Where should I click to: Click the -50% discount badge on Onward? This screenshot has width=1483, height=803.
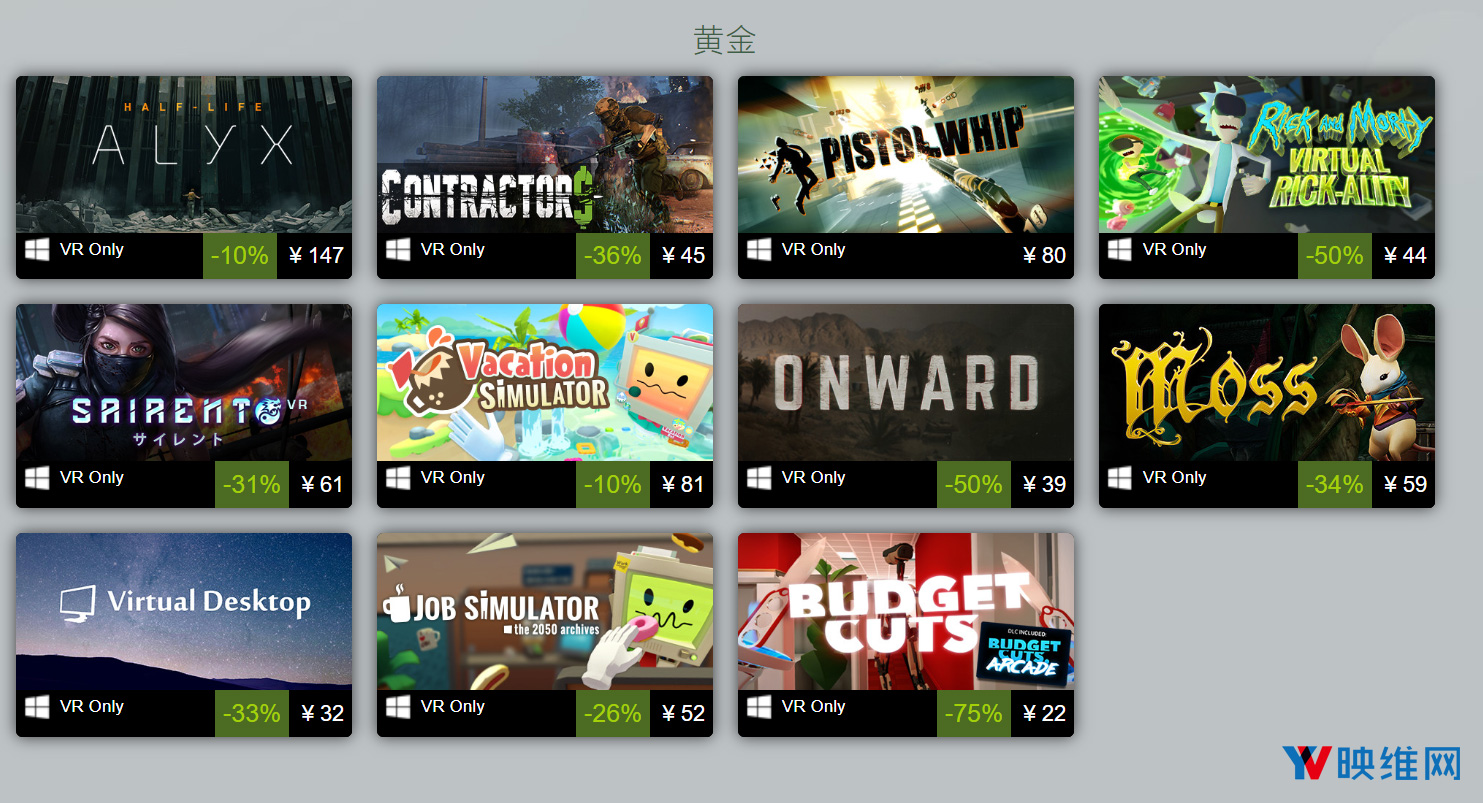(974, 484)
